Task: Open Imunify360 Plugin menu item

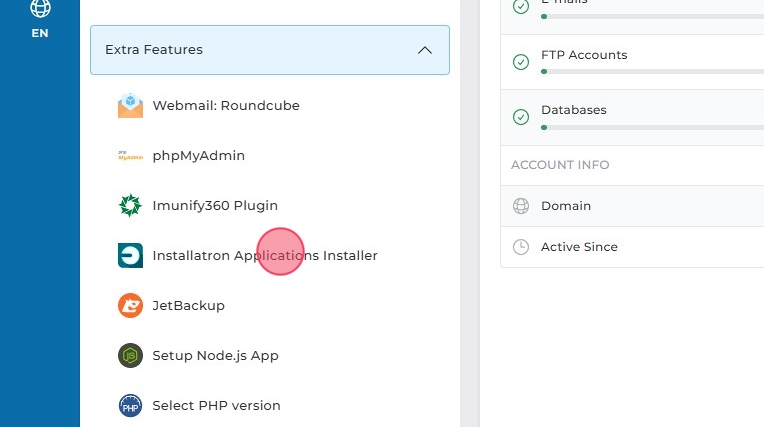Action: pyautogui.click(x=215, y=206)
